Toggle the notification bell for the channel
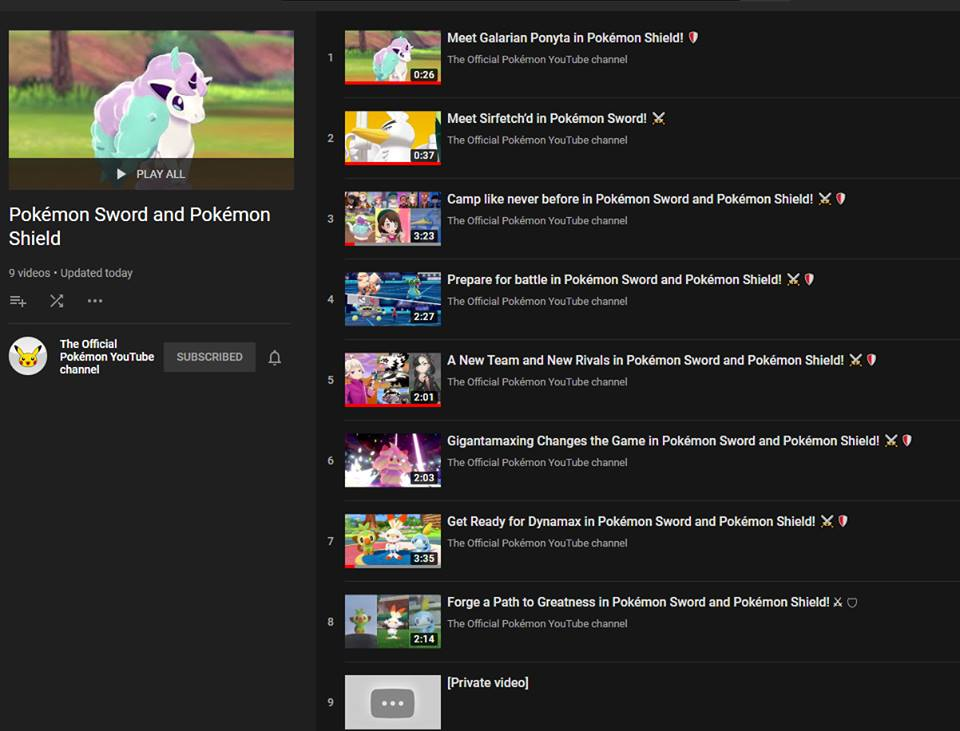The image size is (960, 731). tap(275, 358)
